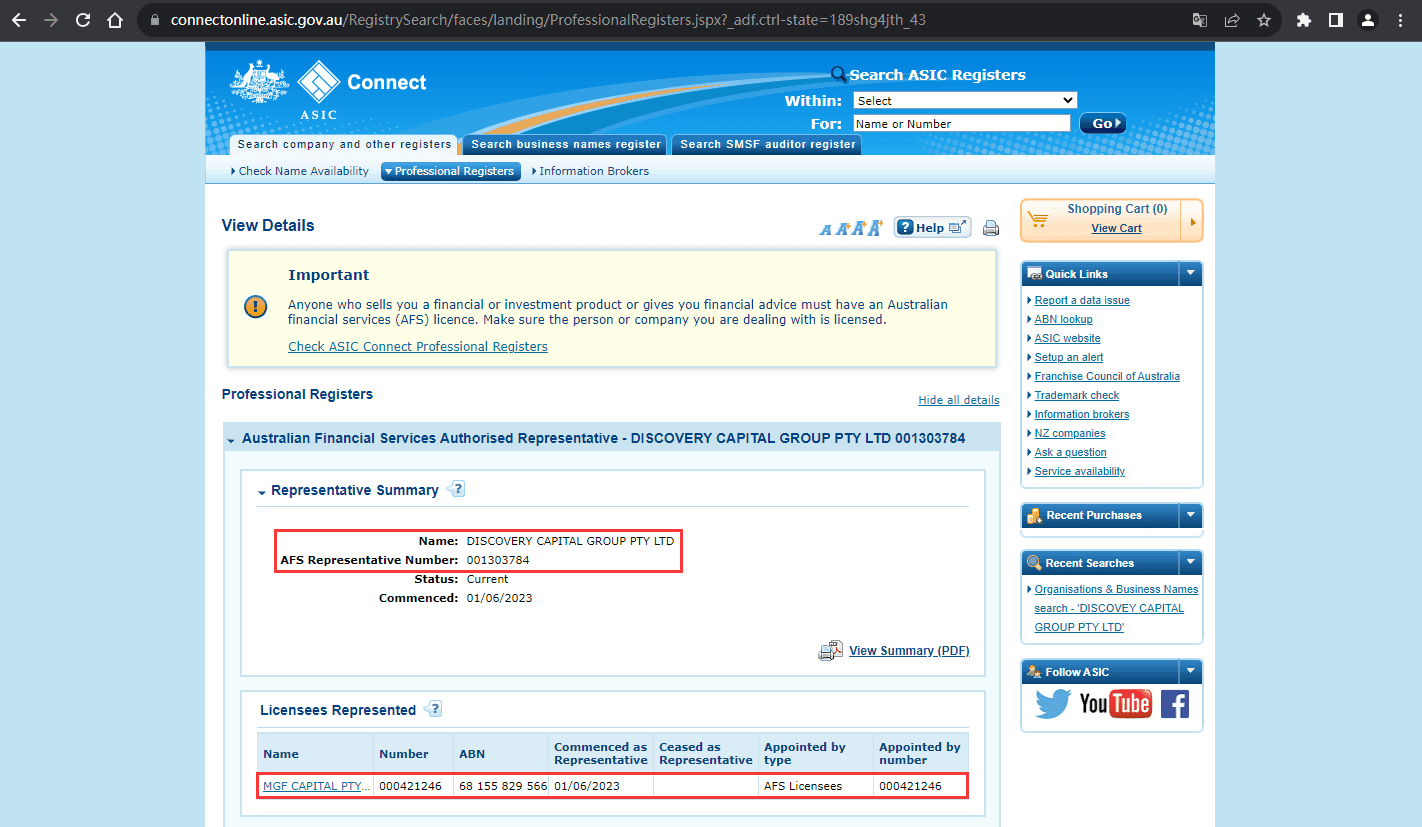Screen dimensions: 1422x827
Task: Open Report a data issue link
Action: point(1082,300)
